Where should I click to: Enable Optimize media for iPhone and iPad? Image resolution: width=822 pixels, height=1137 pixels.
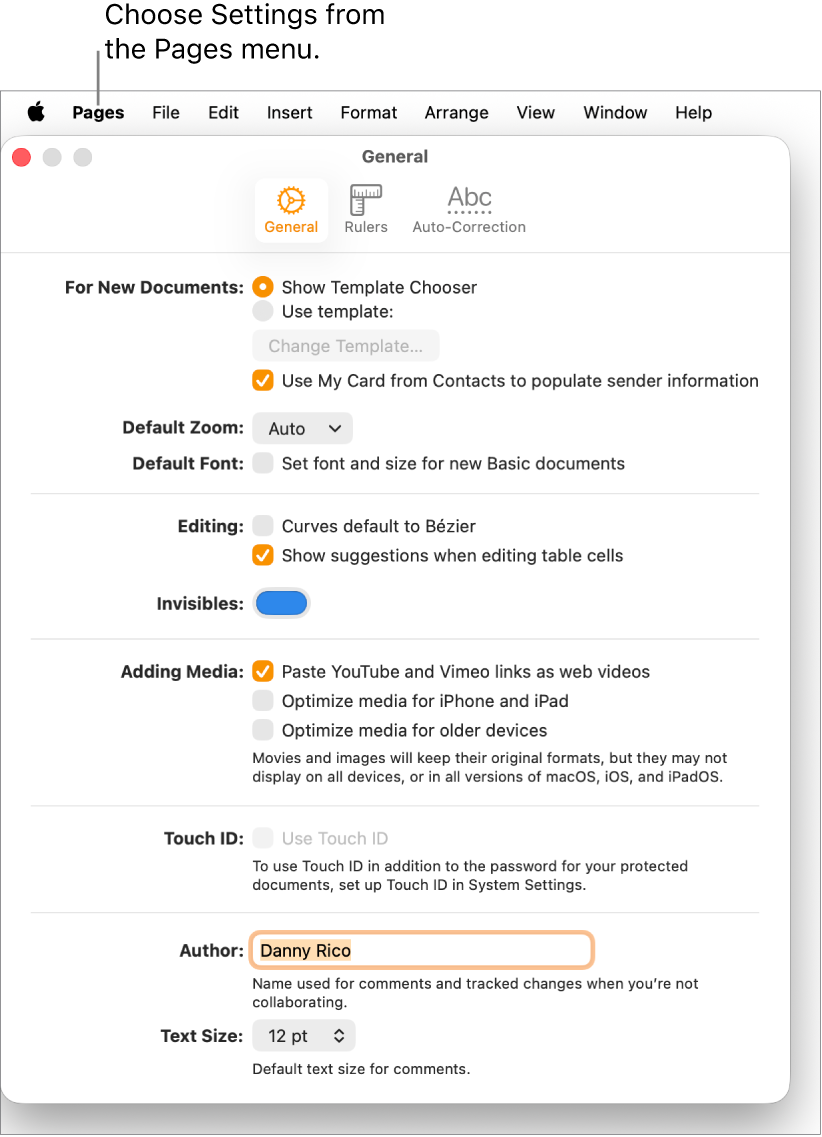point(261,701)
